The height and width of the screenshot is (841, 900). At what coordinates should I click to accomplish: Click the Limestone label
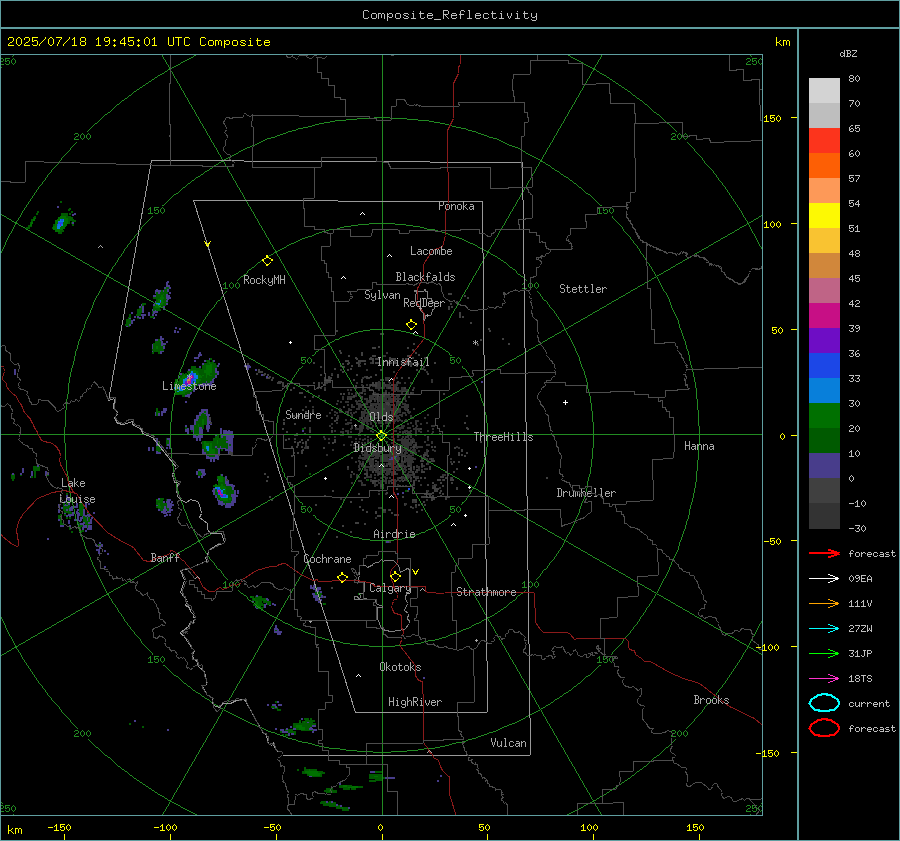pos(189,386)
